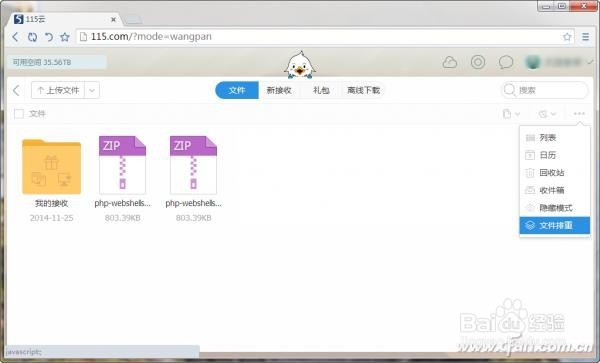Image resolution: width=600 pixels, height=363 pixels.
Task: Switch to the 文件 tab
Action: (237, 91)
